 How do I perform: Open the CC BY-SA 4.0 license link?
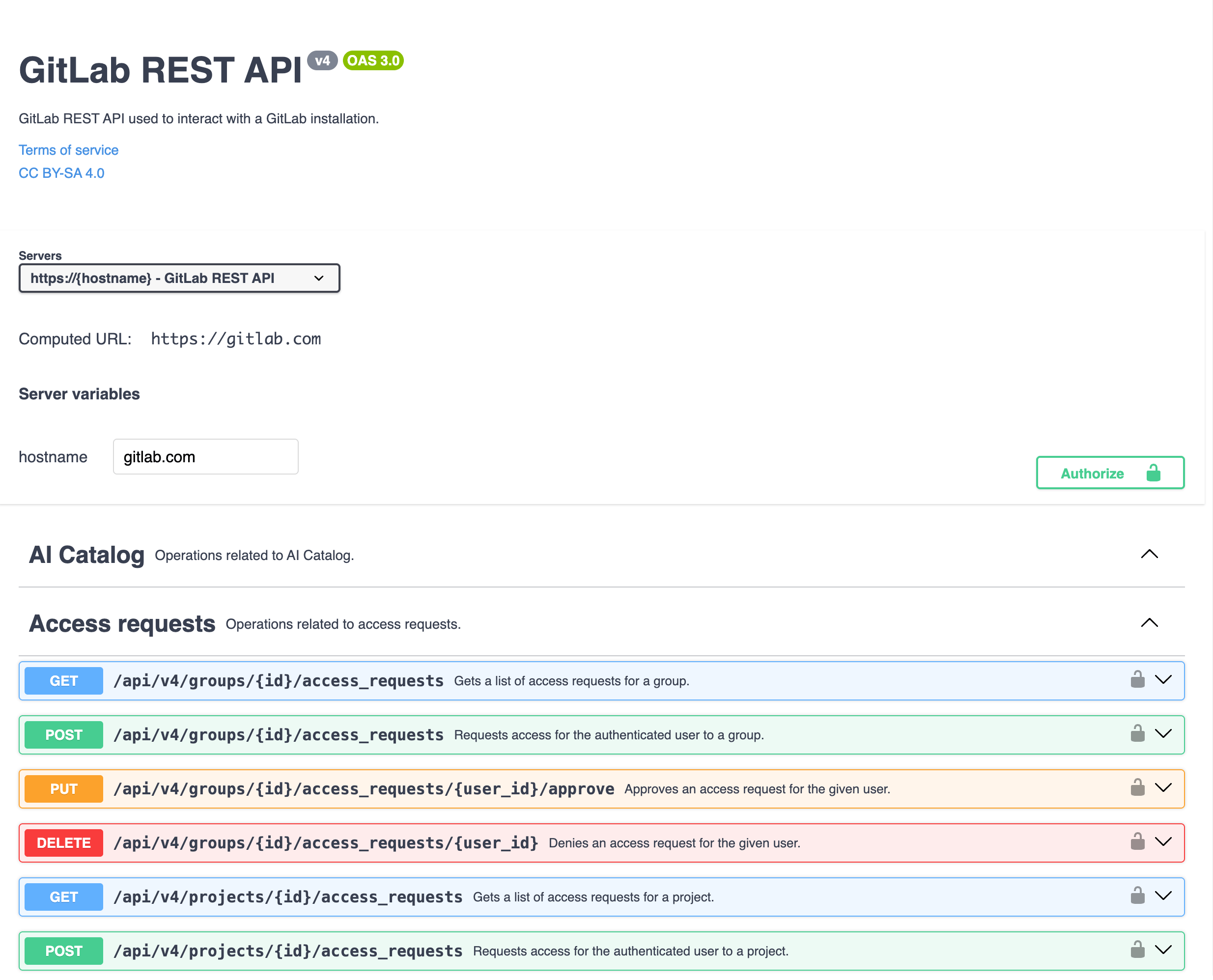[61, 173]
